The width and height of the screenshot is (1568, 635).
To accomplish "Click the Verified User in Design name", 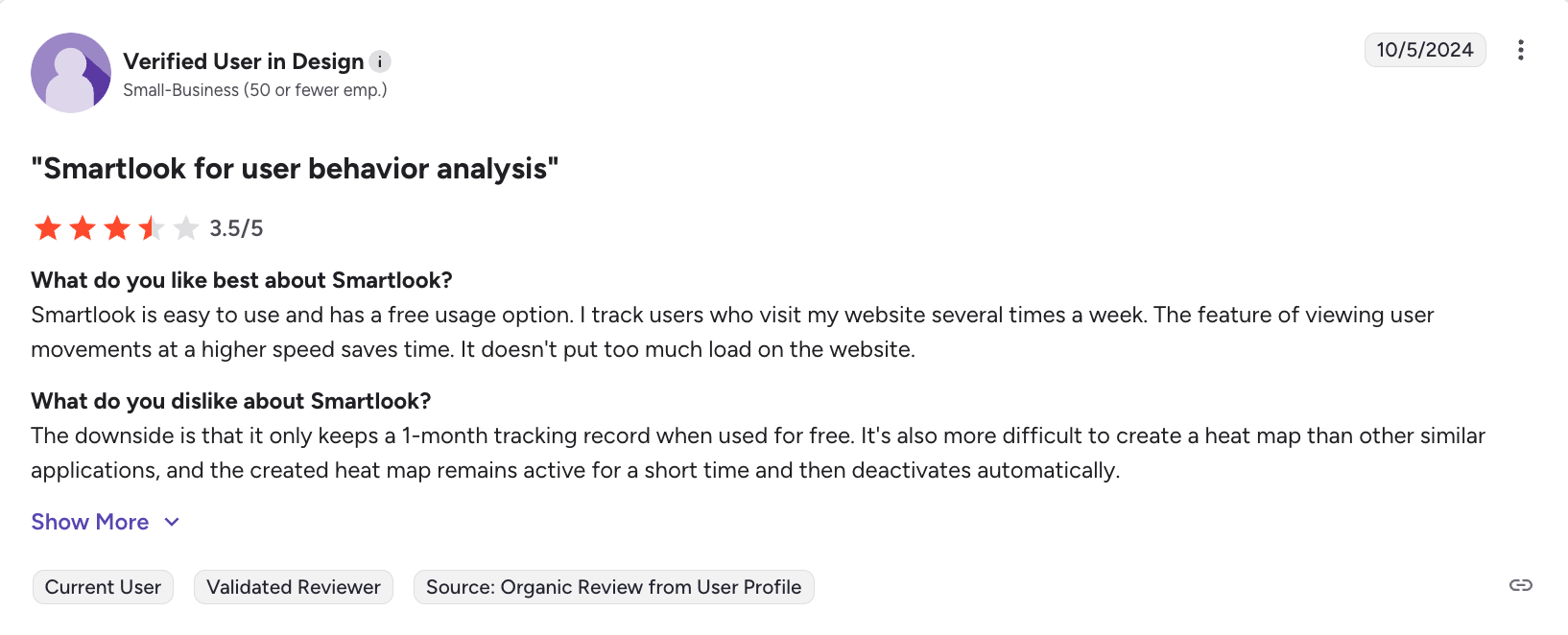I will 244,61.
